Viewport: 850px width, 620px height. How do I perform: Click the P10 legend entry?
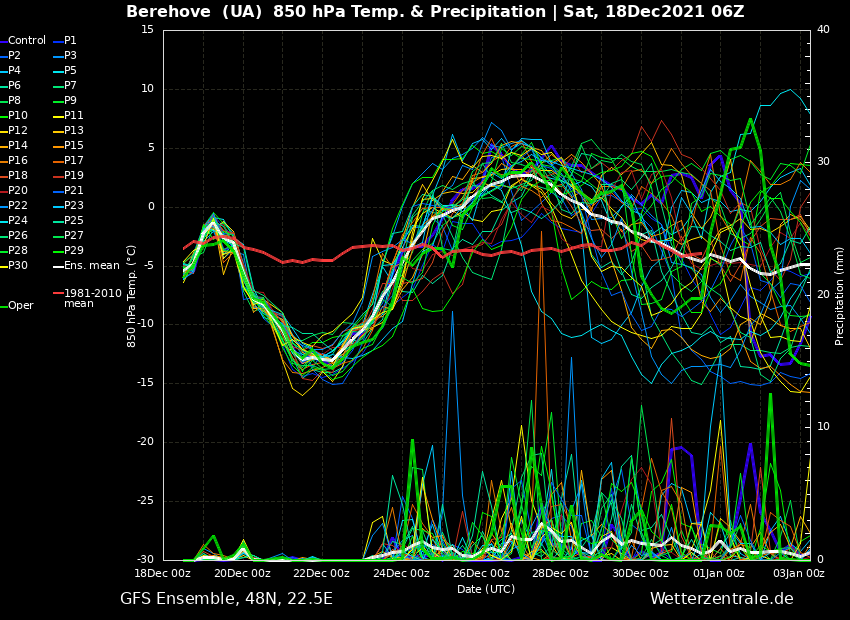coord(18,116)
